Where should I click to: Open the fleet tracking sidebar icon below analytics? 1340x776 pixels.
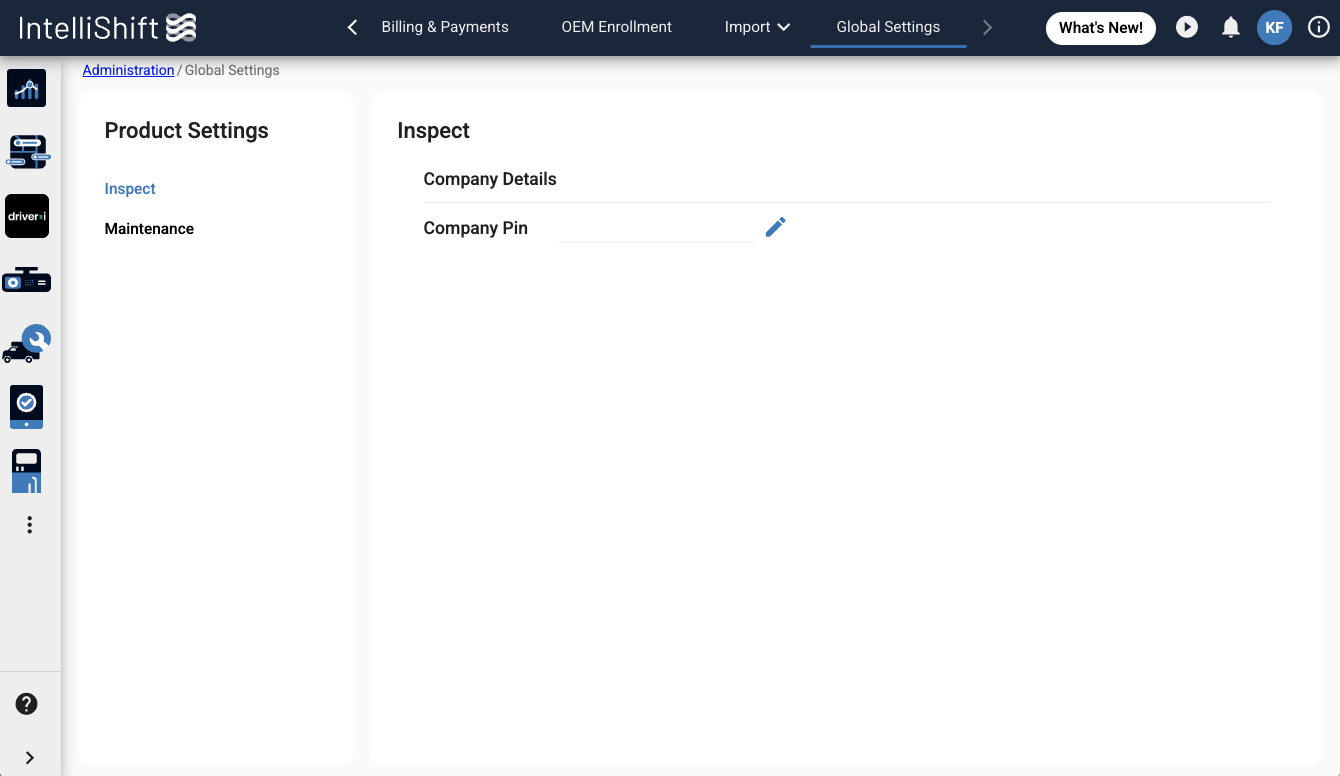click(x=27, y=152)
